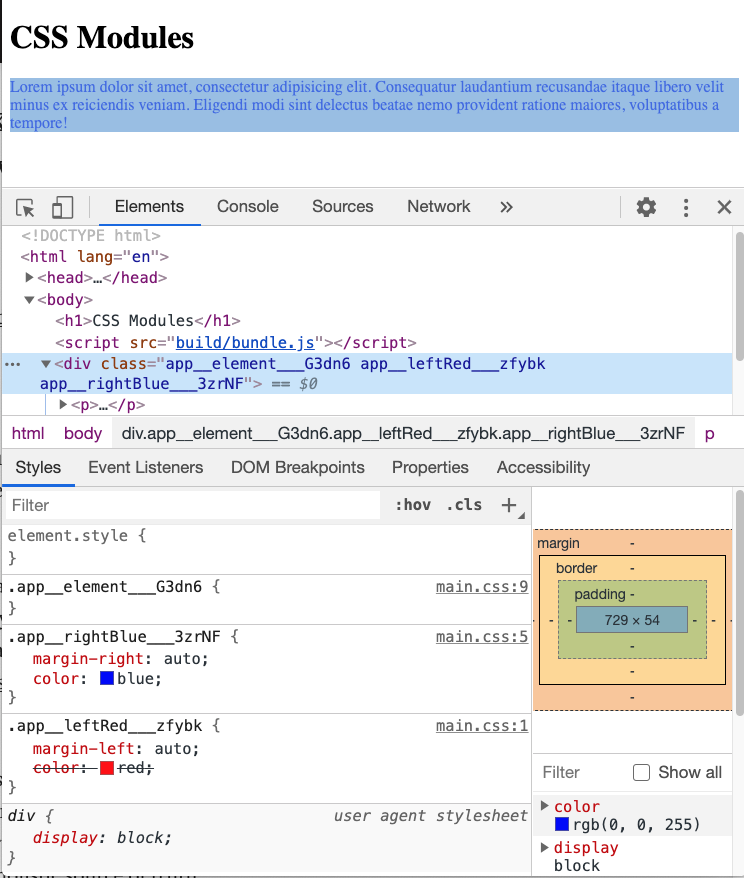
Task: Open the Sources tab
Action: point(343,207)
